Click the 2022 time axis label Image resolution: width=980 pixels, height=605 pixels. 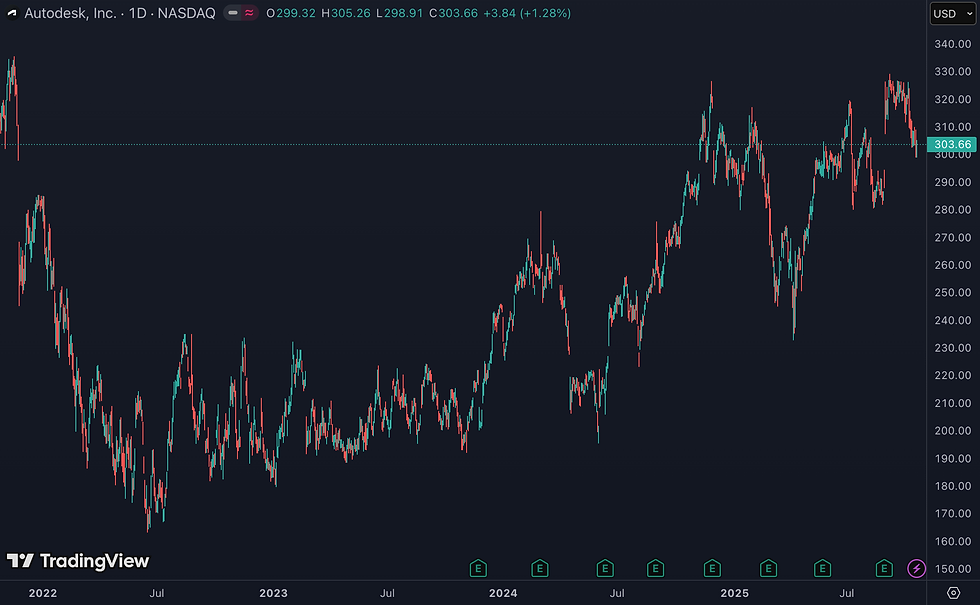(x=42, y=593)
